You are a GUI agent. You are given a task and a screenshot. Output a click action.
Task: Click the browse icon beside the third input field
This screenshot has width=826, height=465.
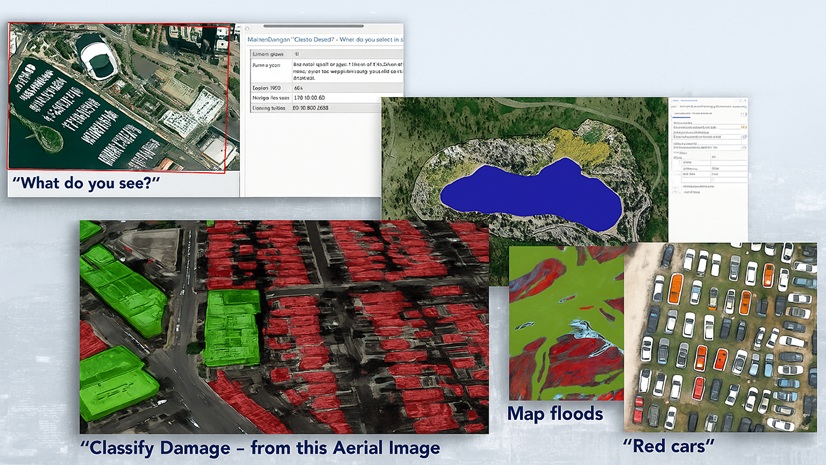click(x=744, y=147)
